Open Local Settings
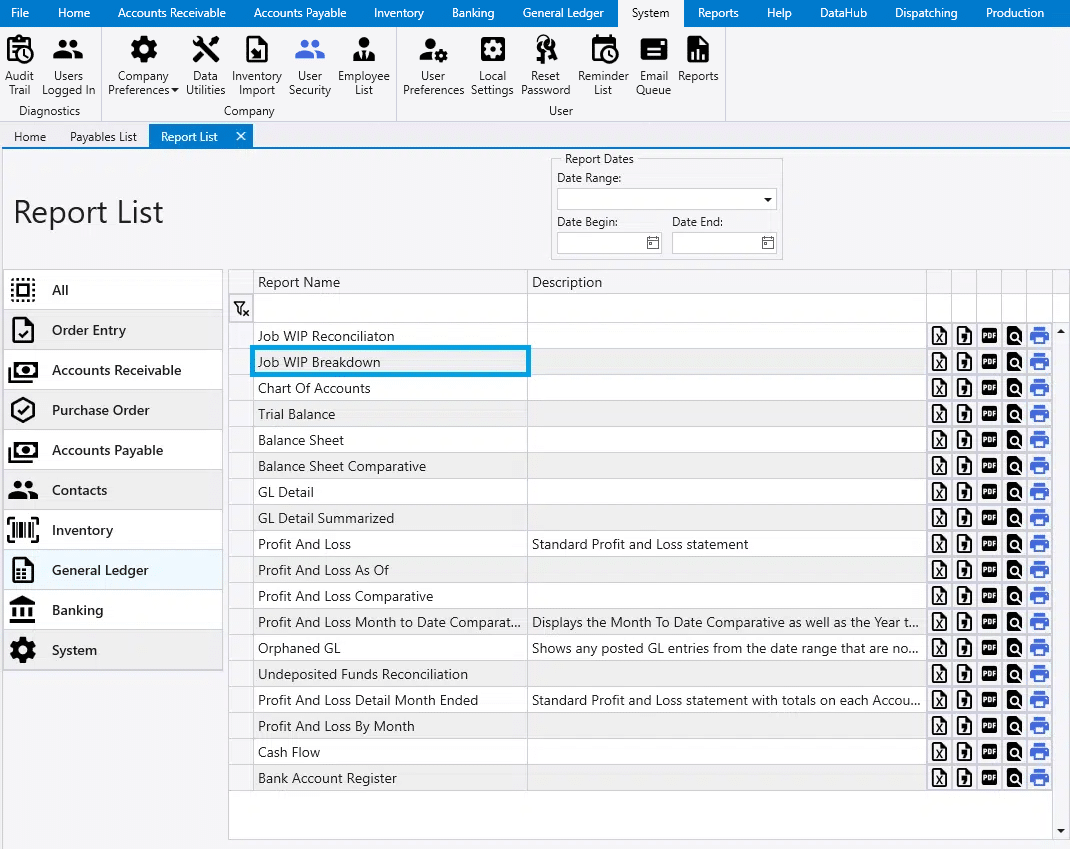 [492, 66]
